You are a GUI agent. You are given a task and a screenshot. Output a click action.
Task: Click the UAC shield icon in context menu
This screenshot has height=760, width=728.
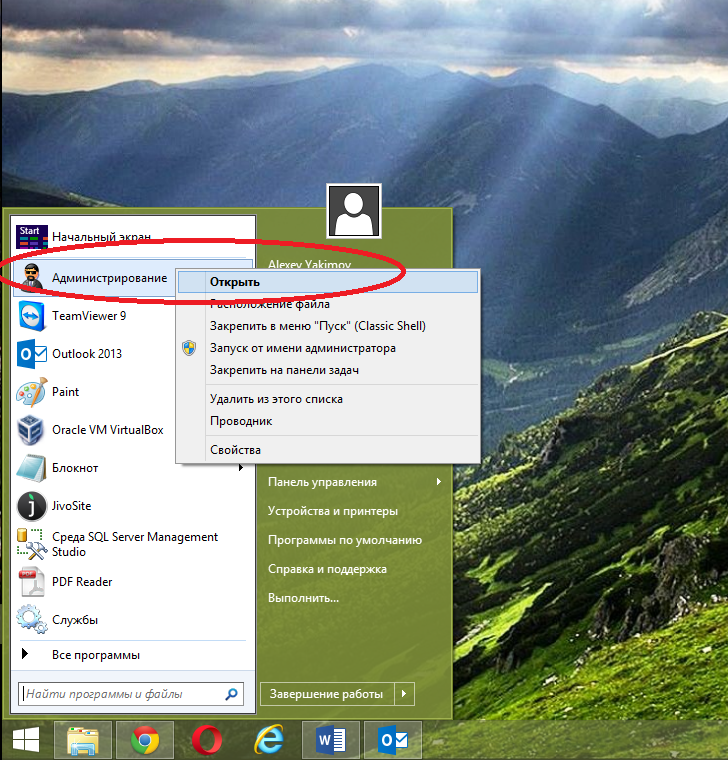point(189,348)
